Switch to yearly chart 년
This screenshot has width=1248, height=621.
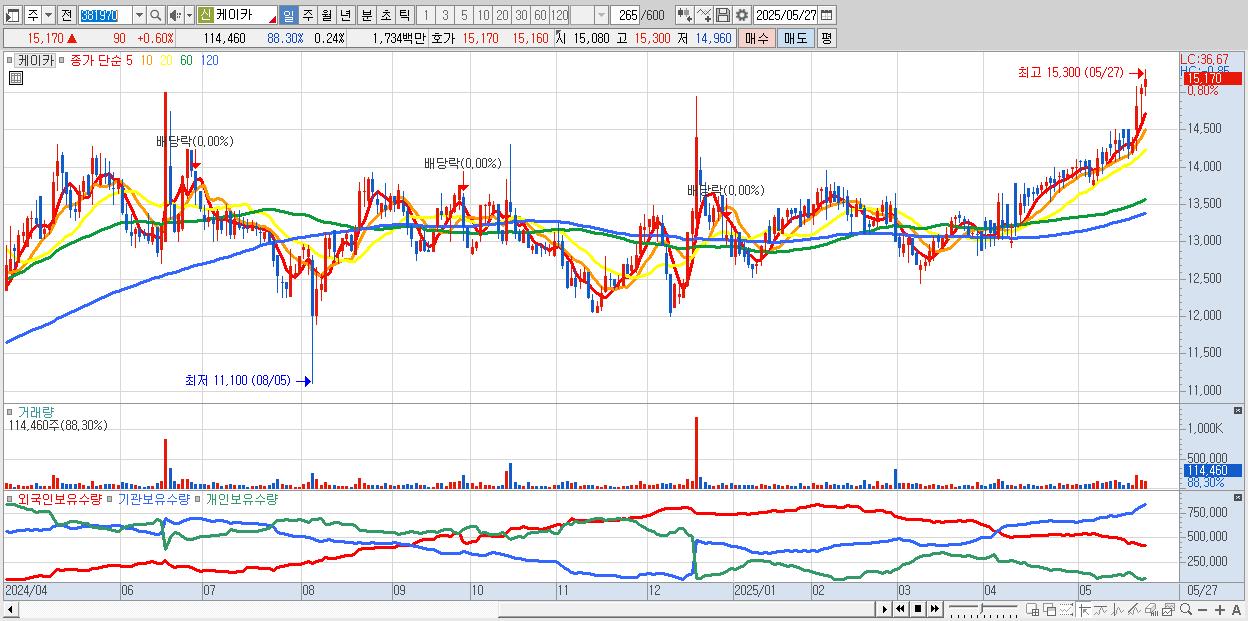point(345,15)
